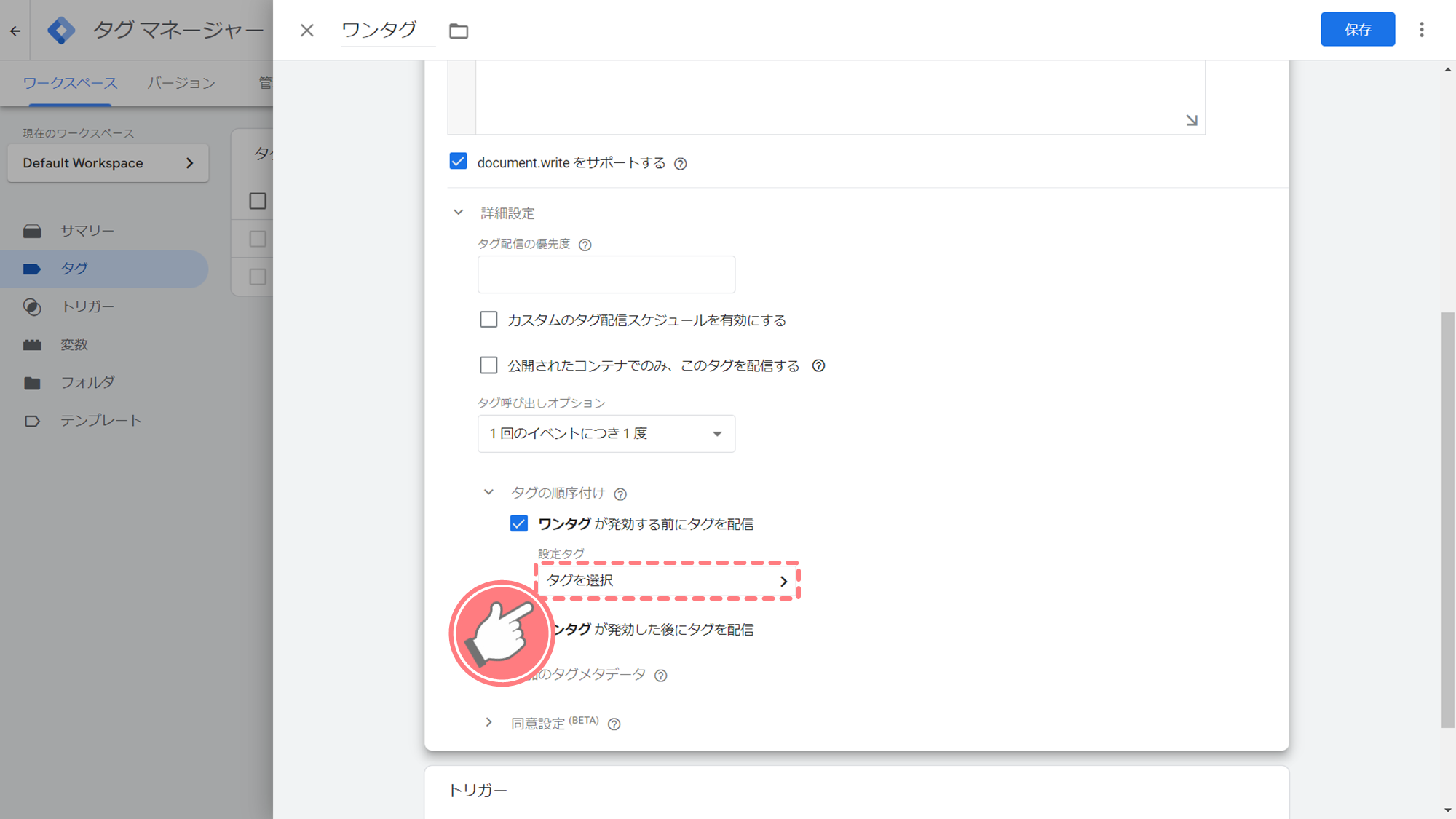Image resolution: width=1456 pixels, height=819 pixels.
Task: Click the scrollbar up arrow
Action: click(x=1447, y=70)
